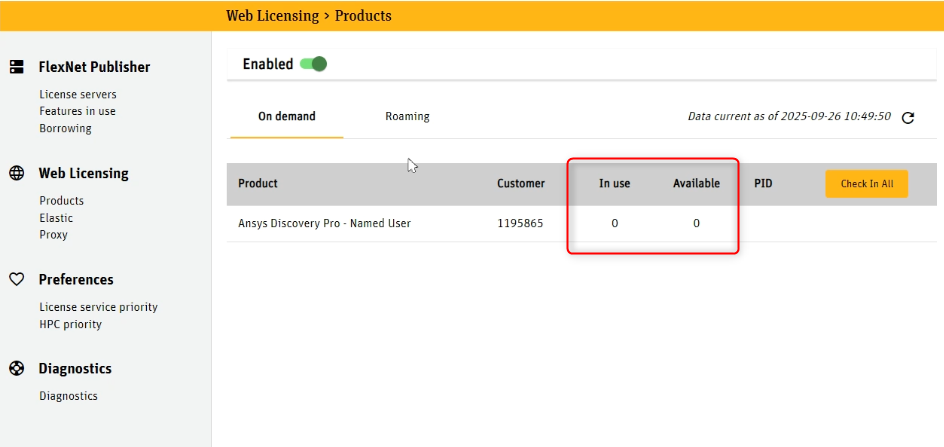Open License servers page

[78, 94]
